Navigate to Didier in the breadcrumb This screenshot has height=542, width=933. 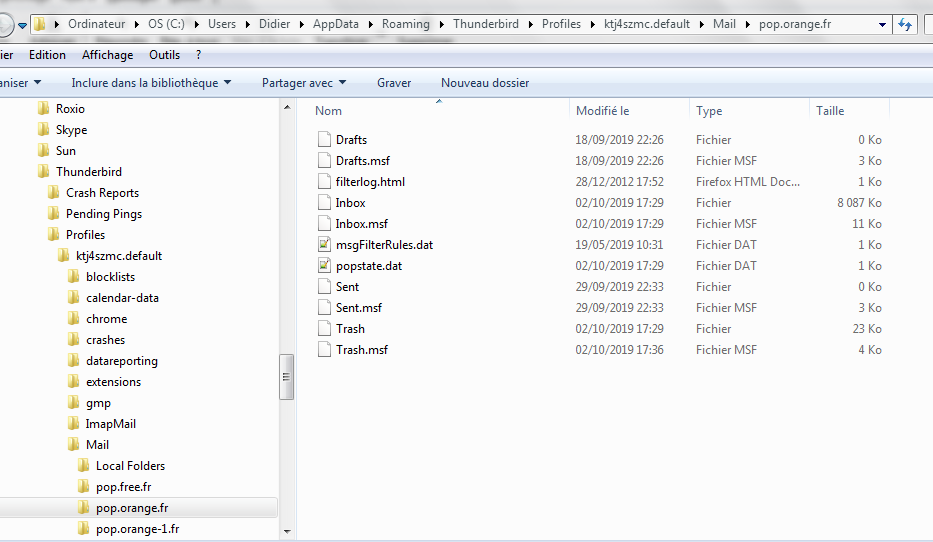[274, 24]
